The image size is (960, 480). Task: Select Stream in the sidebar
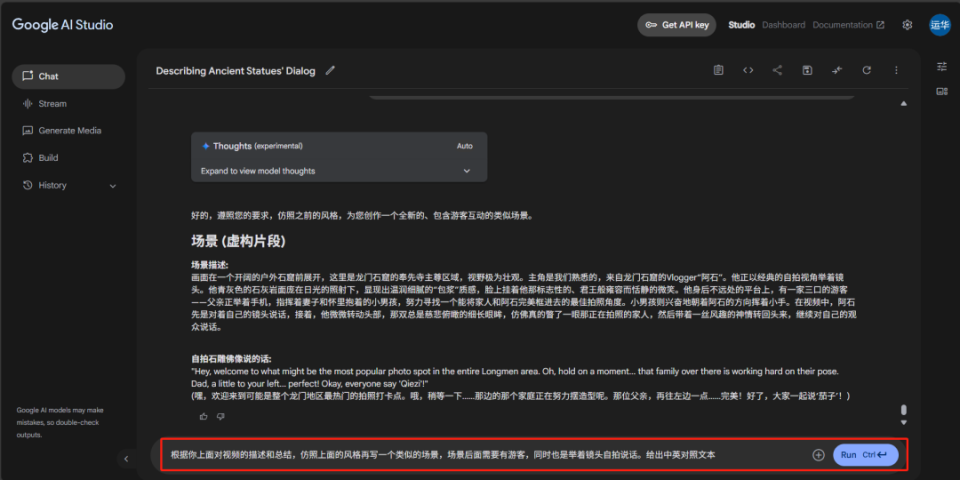(68, 104)
